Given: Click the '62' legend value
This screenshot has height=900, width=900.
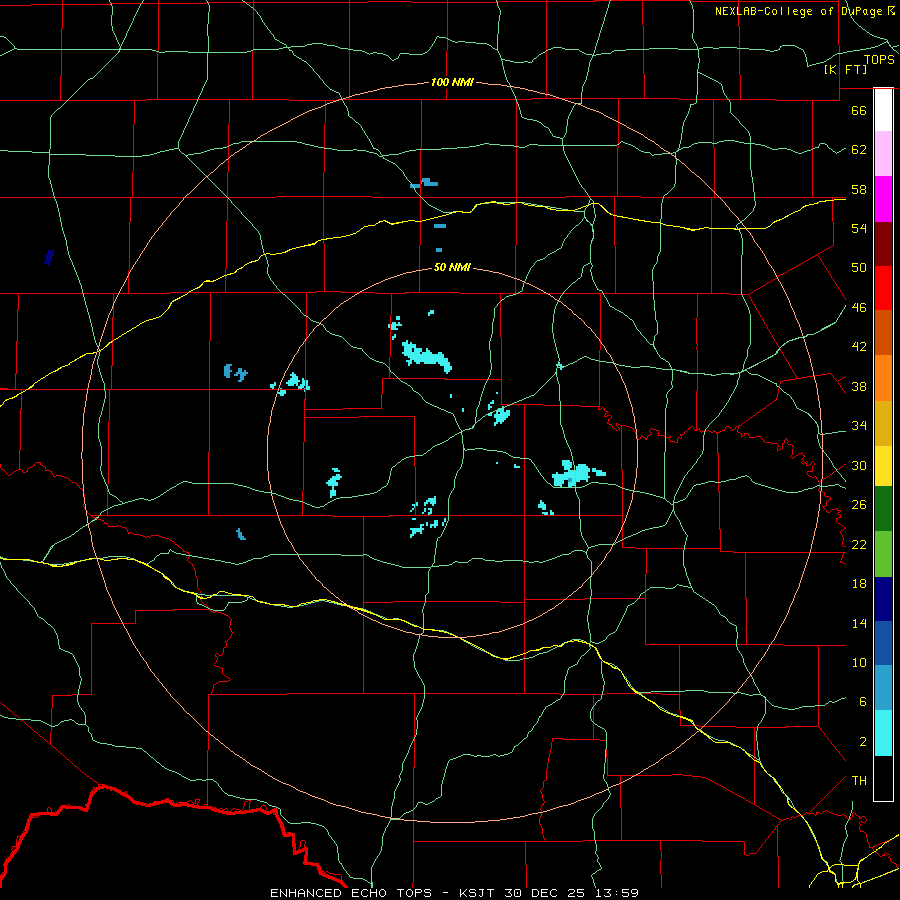Looking at the screenshot, I should 859,150.
